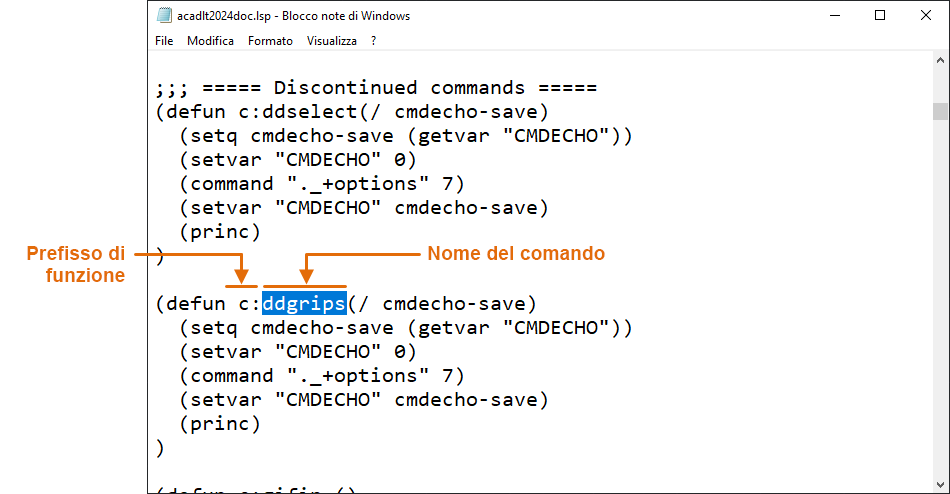This screenshot has height=494, width=950.
Task: Click the Notepad icon in title bar
Action: [x=164, y=15]
